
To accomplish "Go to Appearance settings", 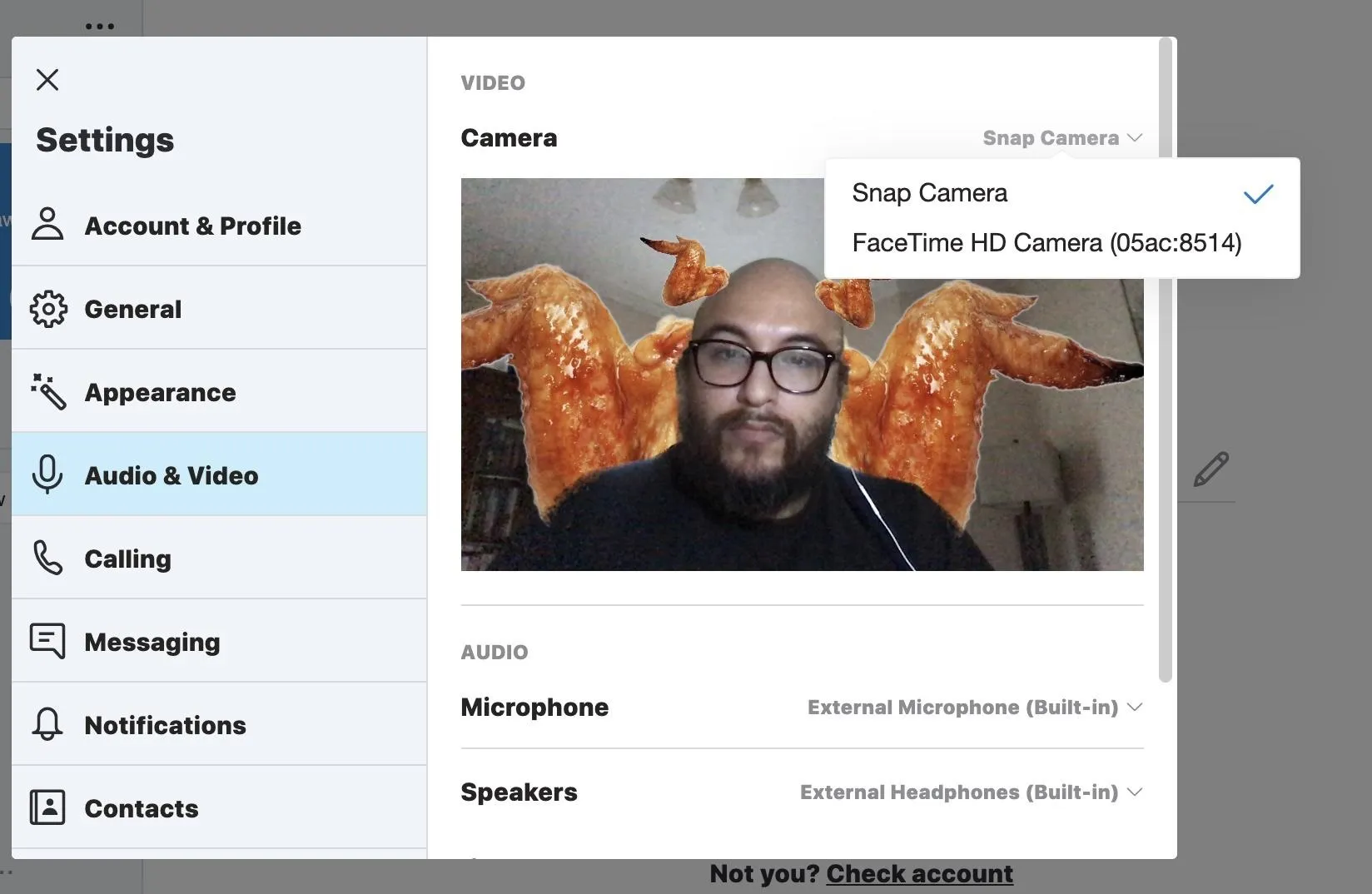I will tap(219, 391).
